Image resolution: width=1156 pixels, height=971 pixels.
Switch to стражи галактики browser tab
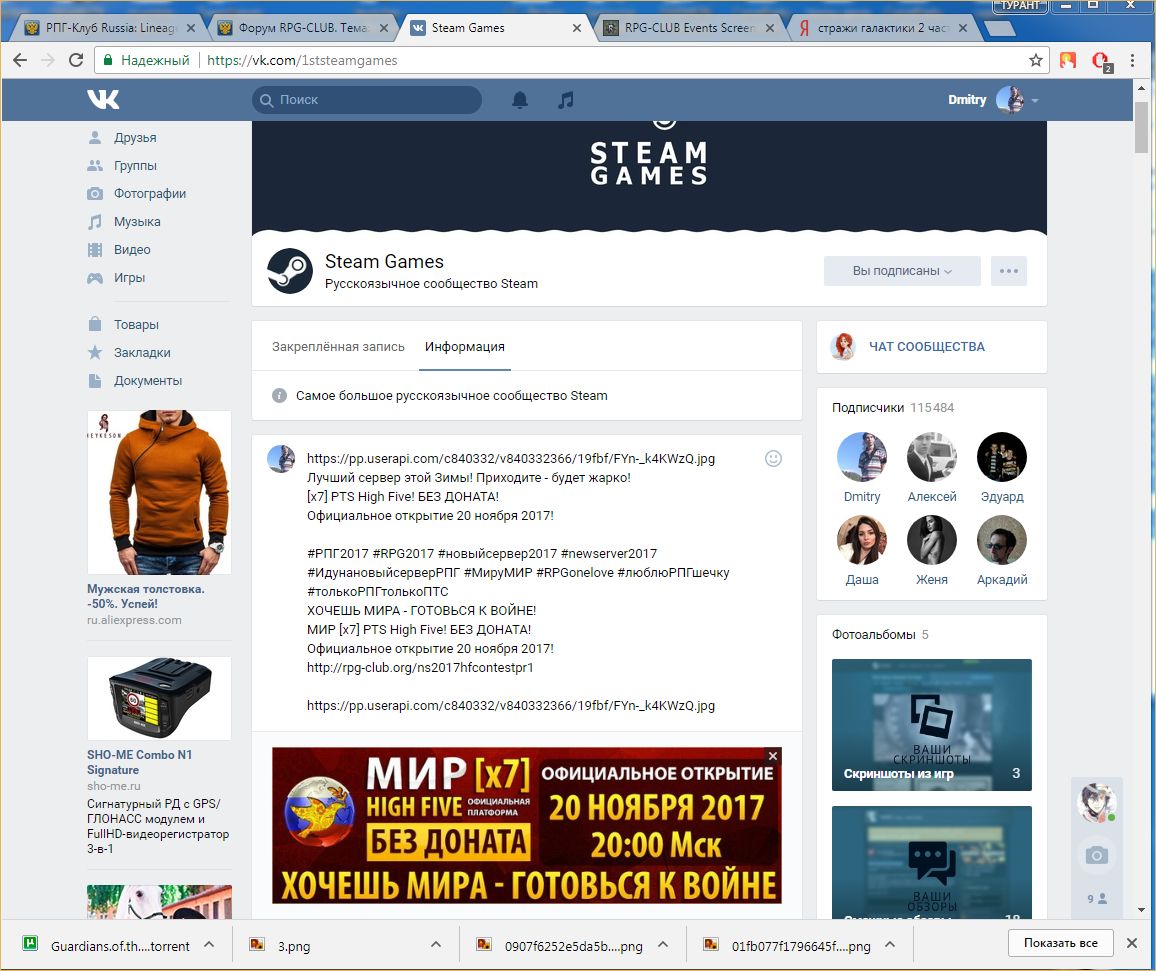(x=881, y=28)
